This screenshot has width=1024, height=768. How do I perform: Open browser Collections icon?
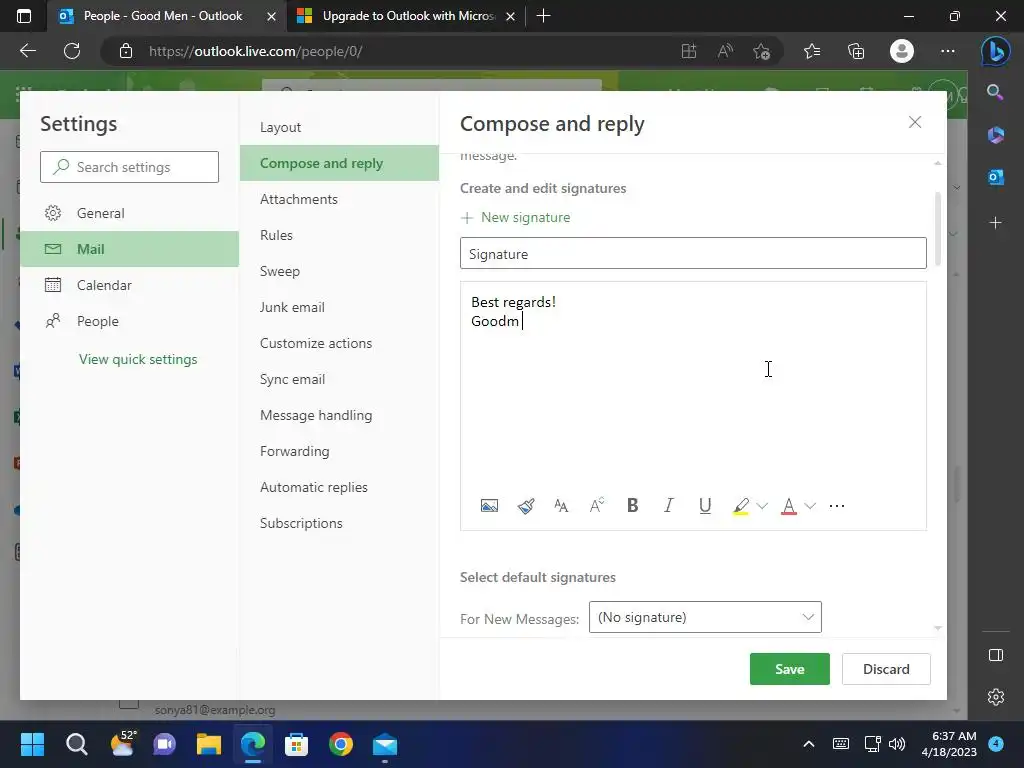point(856,51)
